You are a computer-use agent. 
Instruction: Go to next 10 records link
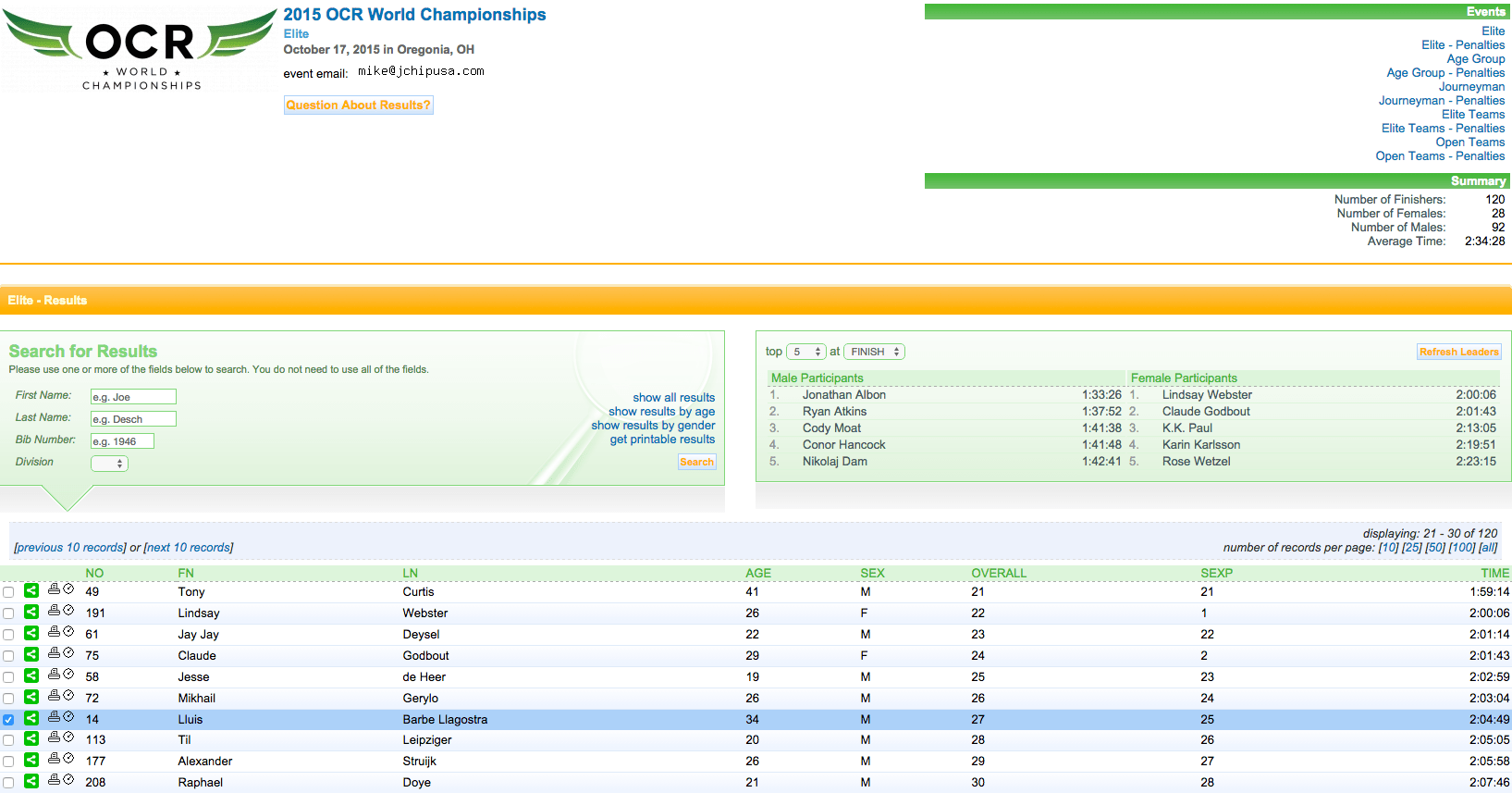pos(189,548)
